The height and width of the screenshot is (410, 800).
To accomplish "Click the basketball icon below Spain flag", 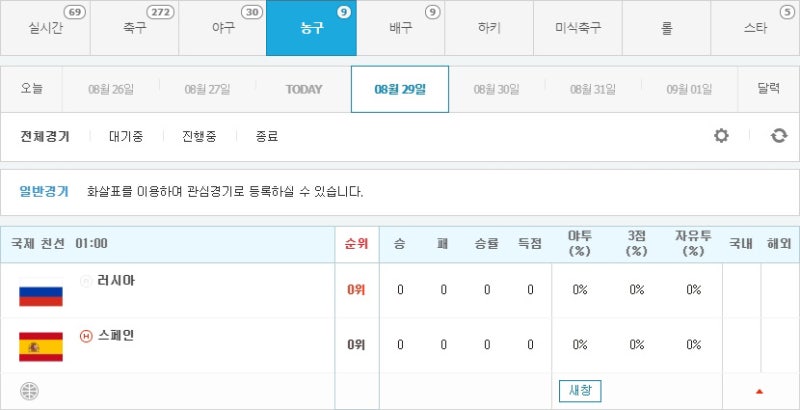I will coord(28,391).
